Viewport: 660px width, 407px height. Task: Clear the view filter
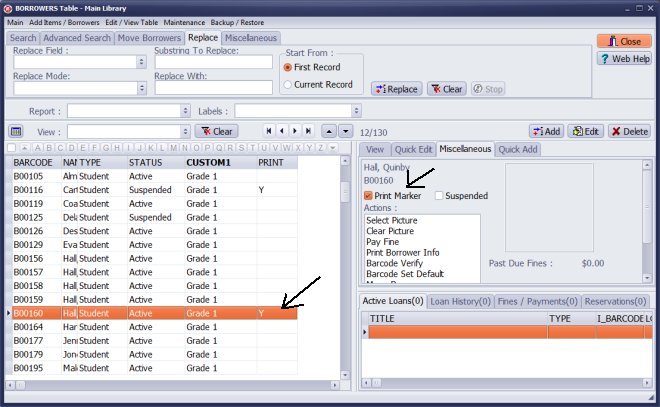tap(216, 131)
